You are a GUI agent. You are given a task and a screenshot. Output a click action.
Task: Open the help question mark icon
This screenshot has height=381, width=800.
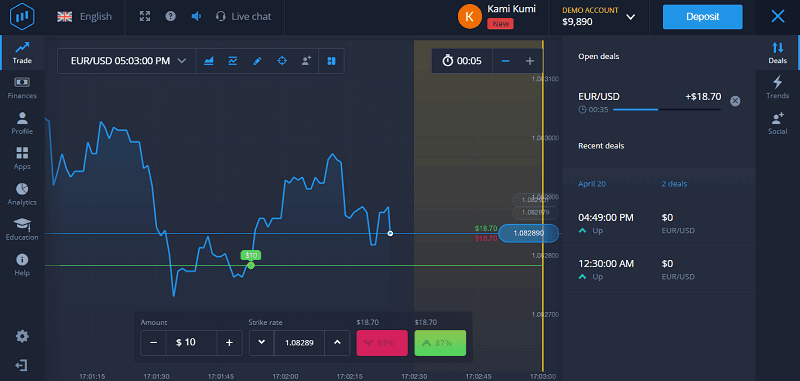click(170, 16)
